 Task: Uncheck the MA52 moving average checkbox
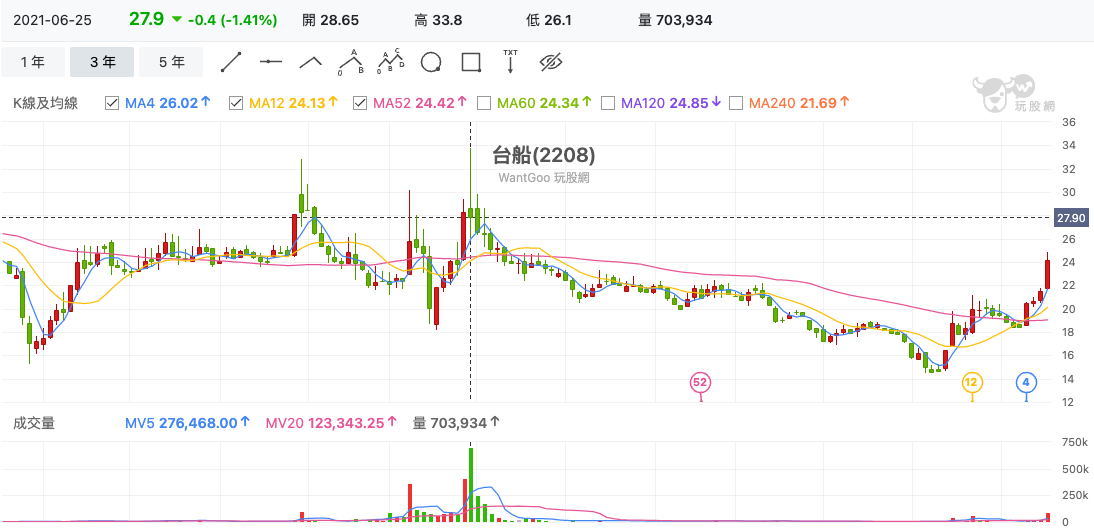[x=360, y=103]
